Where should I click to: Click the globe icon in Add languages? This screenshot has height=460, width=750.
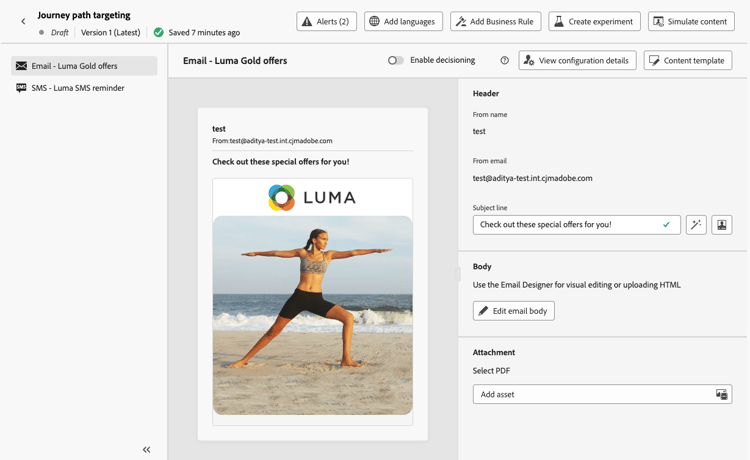coord(375,21)
